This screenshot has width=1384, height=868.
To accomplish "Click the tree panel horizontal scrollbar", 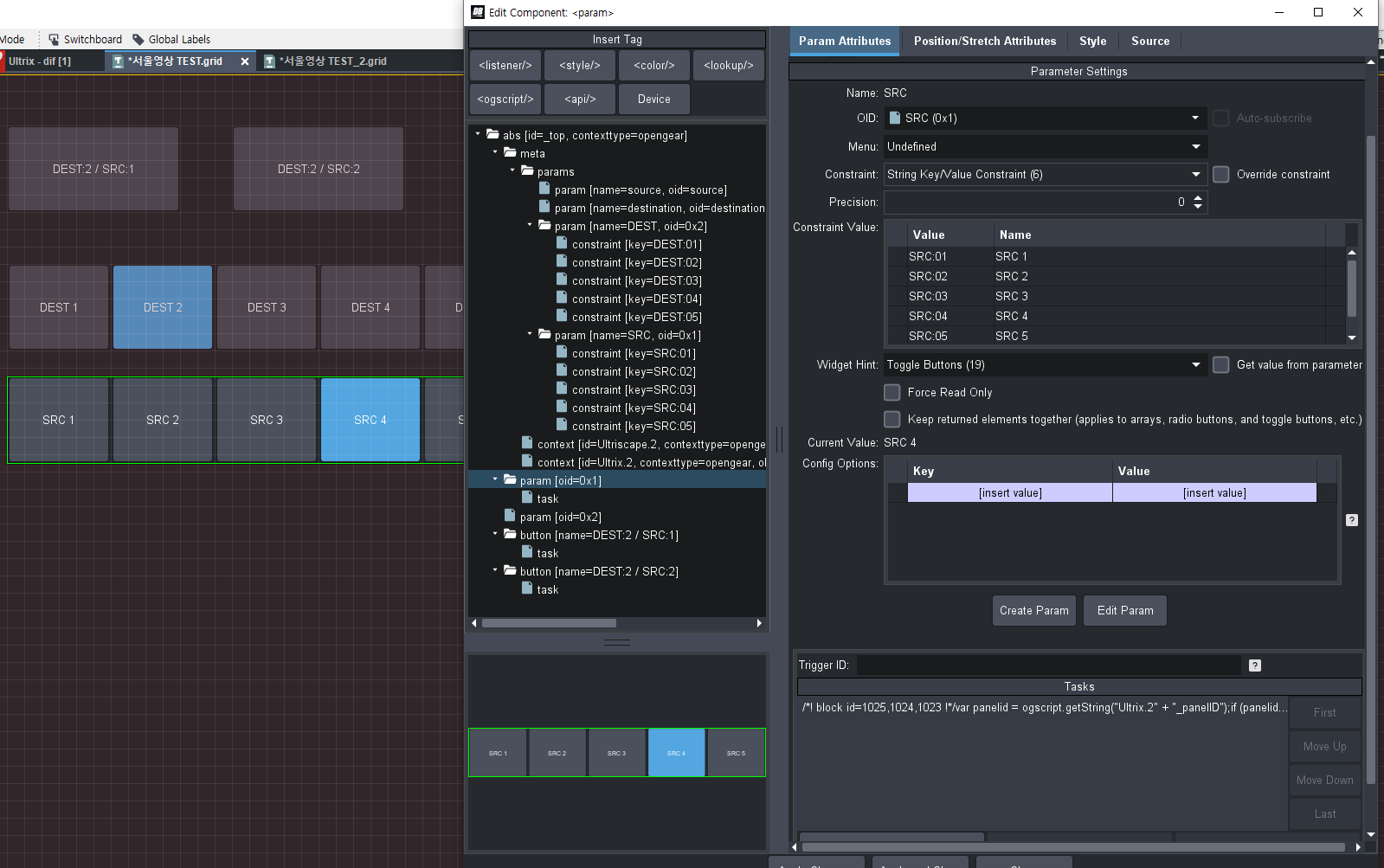I will click(549, 623).
